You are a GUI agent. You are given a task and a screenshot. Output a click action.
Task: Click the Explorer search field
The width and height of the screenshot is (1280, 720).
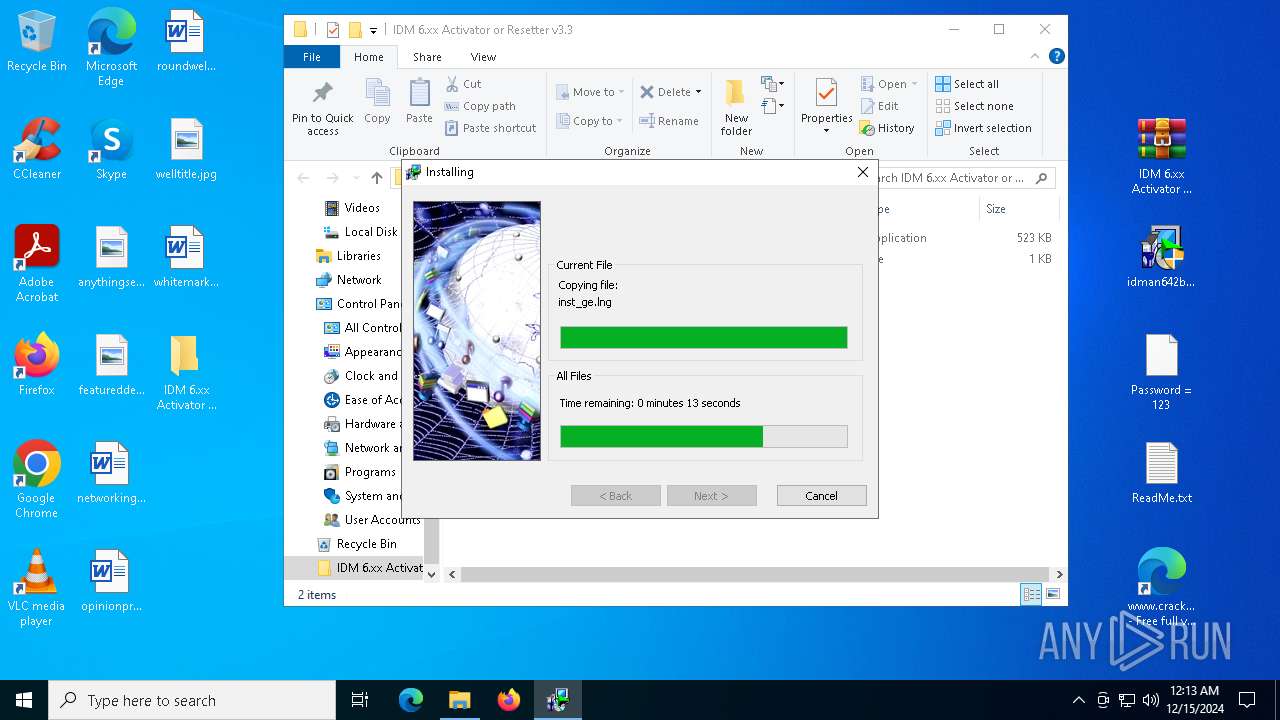(x=957, y=178)
